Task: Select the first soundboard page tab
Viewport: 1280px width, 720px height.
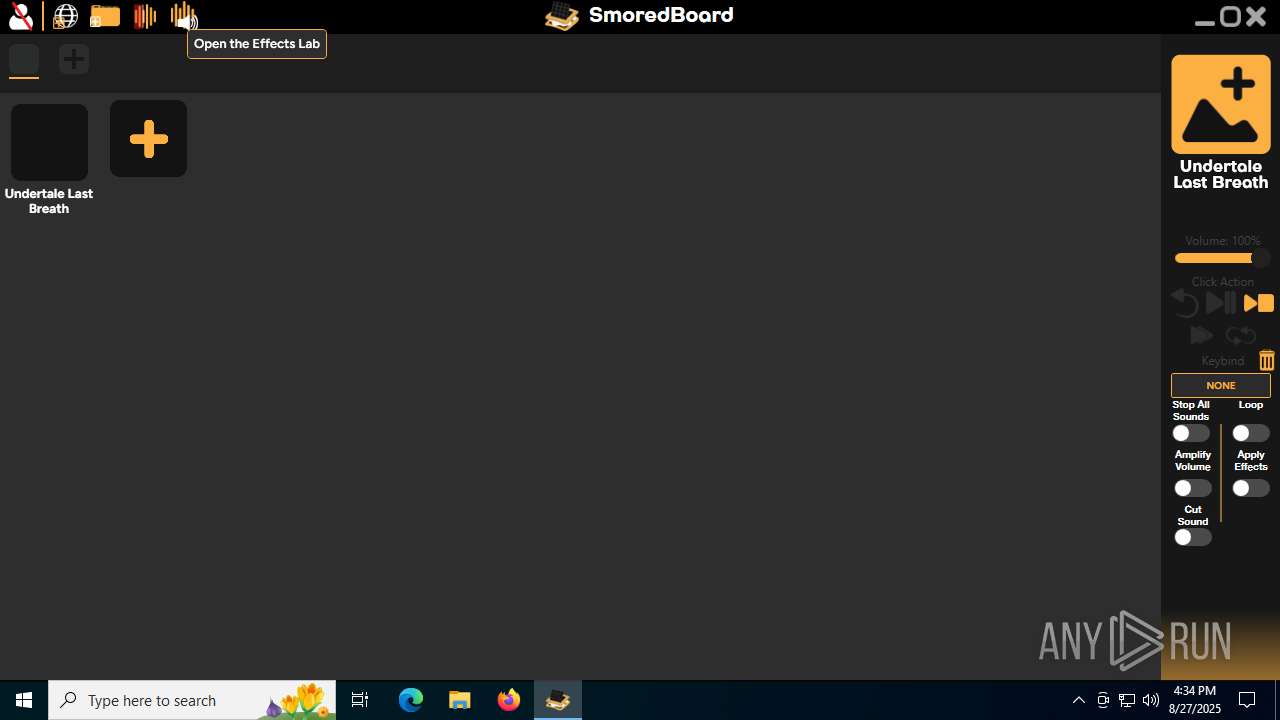Action: coord(24,60)
